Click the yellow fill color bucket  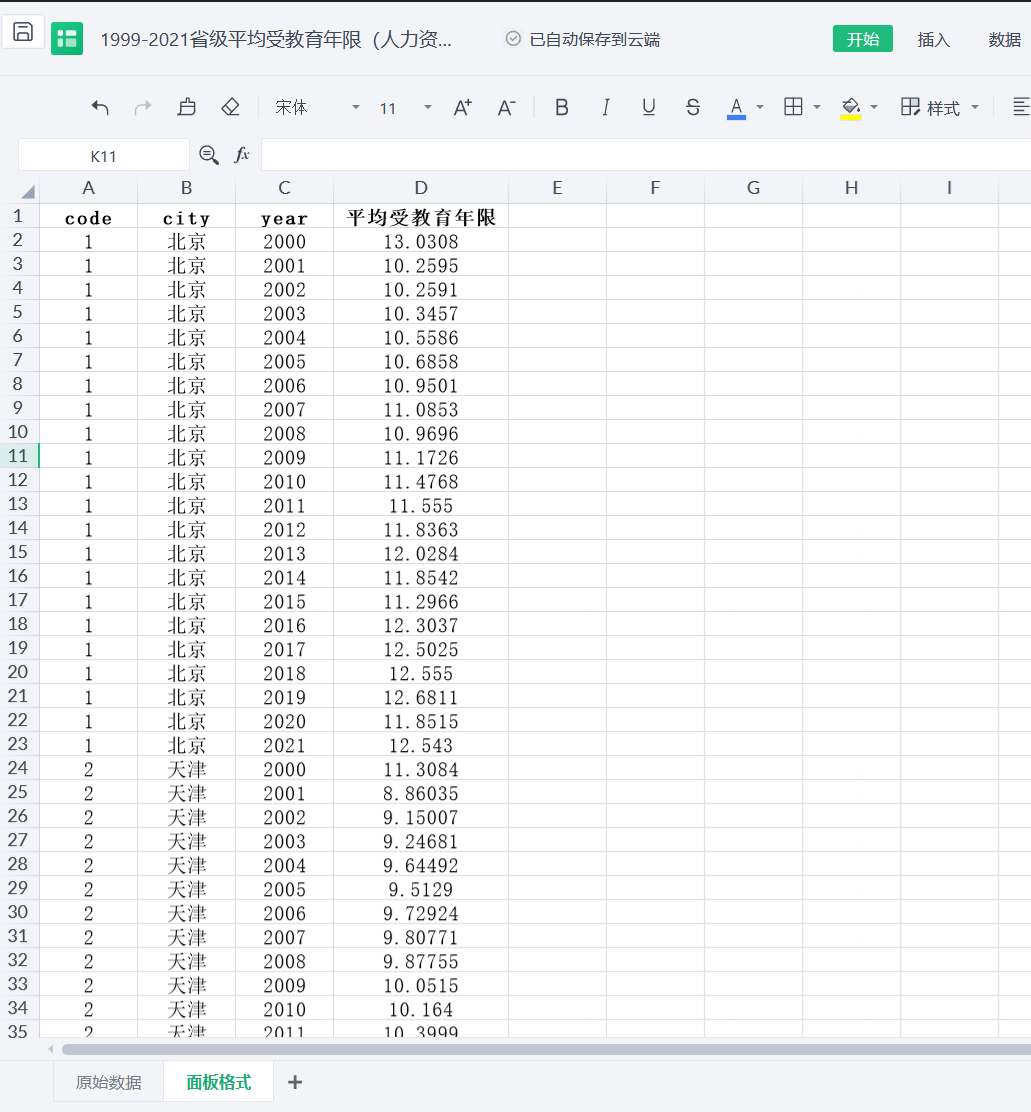[851, 107]
